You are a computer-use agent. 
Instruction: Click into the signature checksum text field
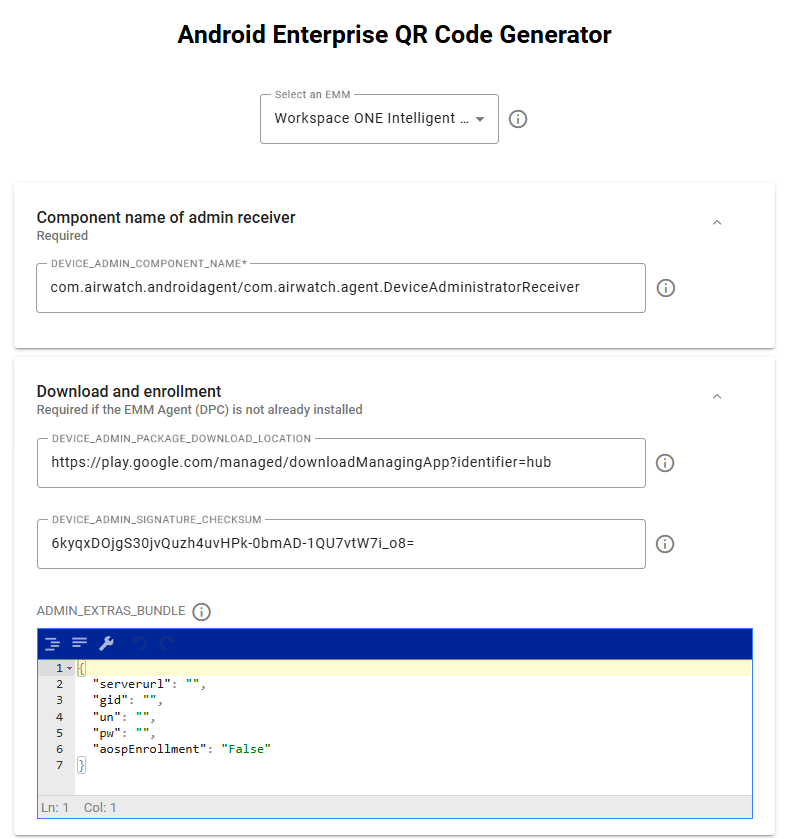341,544
